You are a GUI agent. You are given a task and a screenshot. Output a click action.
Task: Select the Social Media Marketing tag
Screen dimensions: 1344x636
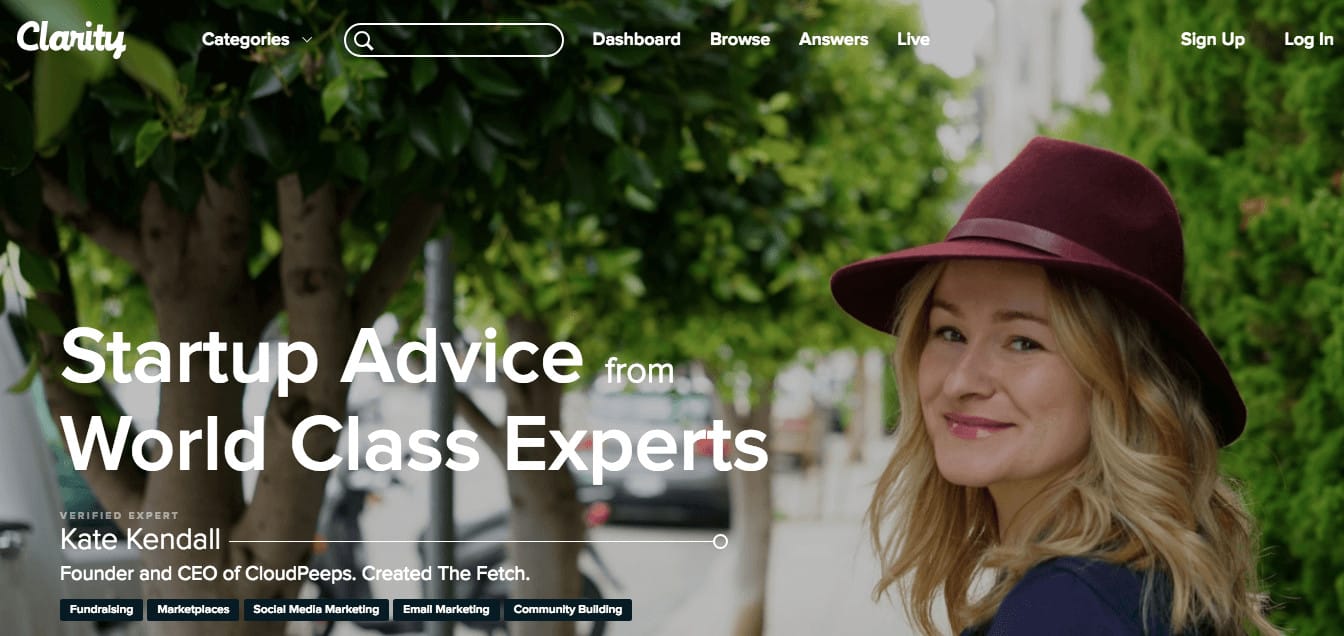tap(316, 609)
